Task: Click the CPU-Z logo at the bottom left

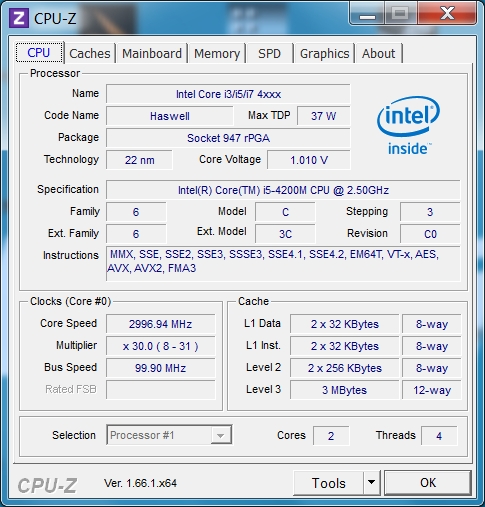Action: click(x=47, y=485)
